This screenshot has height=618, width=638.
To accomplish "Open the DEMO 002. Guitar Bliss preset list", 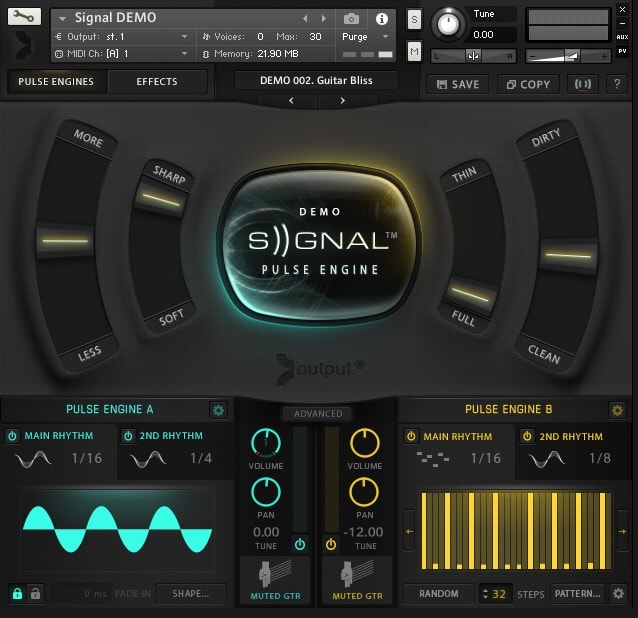I will pos(316,81).
